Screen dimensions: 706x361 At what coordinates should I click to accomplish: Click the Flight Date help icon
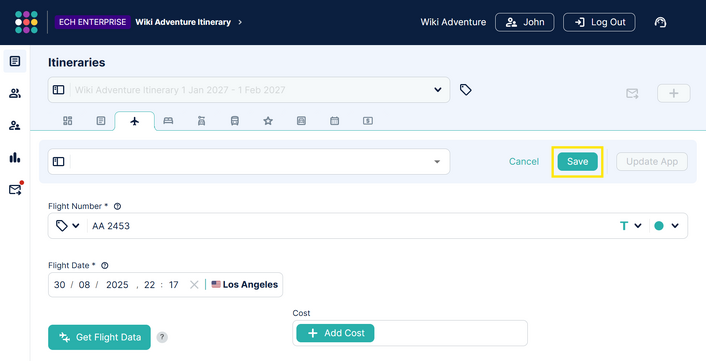click(x=105, y=266)
